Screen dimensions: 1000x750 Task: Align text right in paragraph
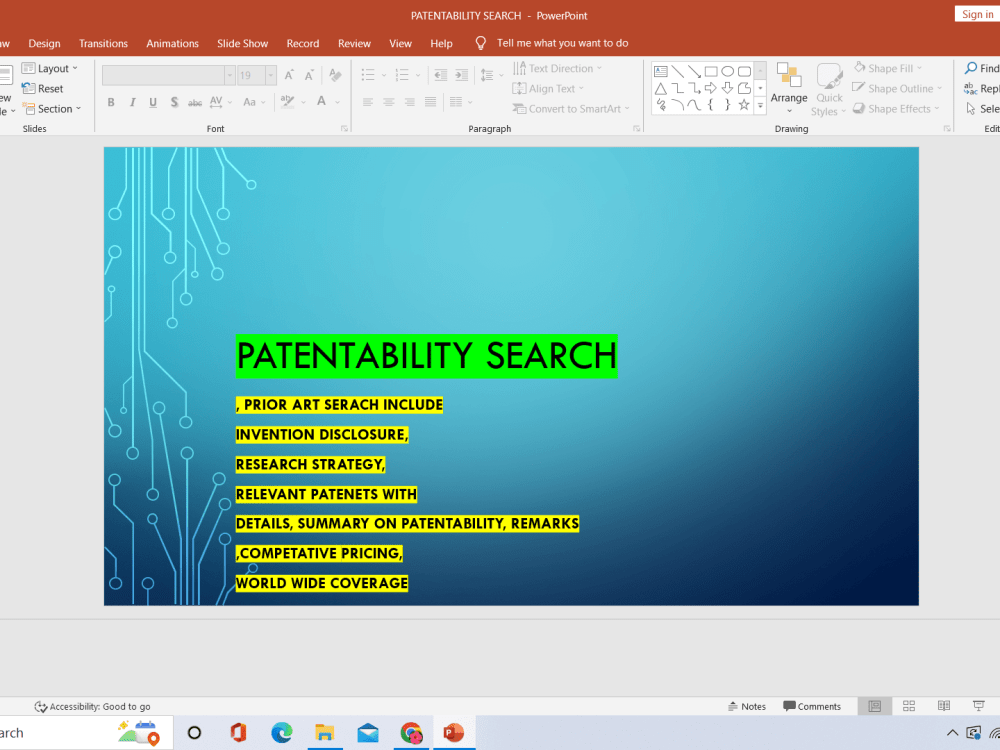click(409, 102)
